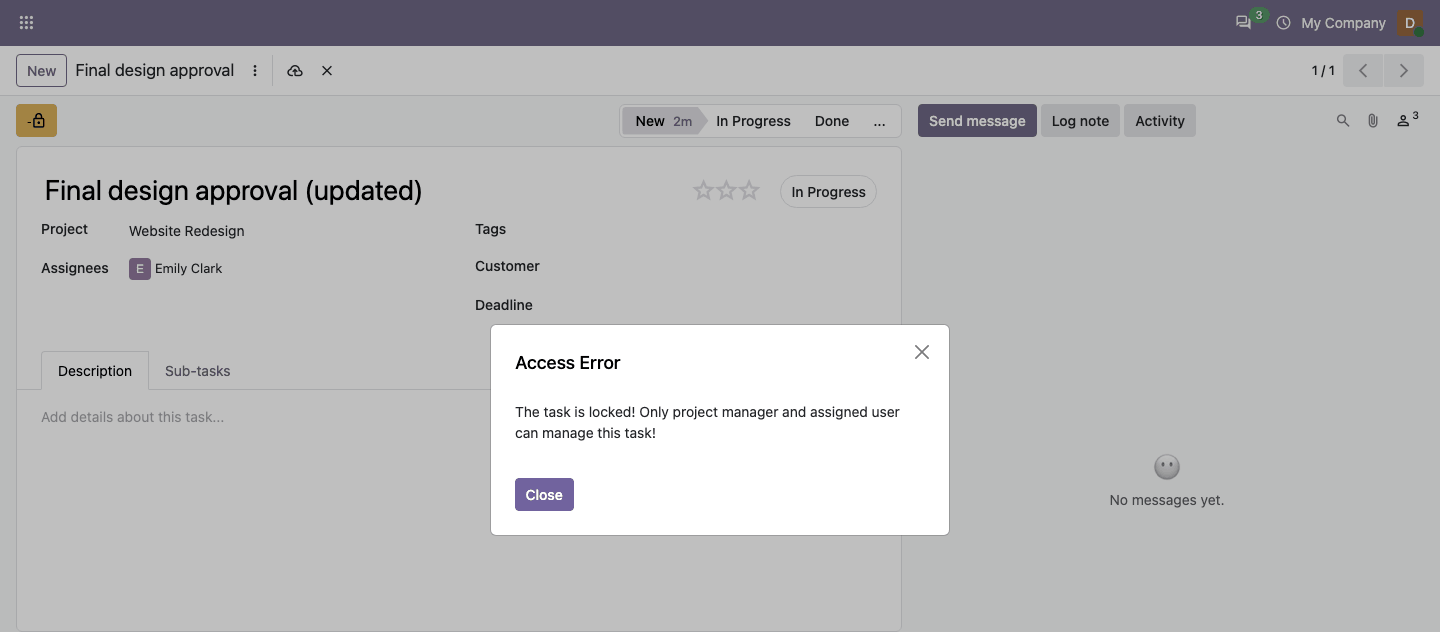Show the followers icon with count 3
This screenshot has width=1440, height=632.
[1407, 120]
